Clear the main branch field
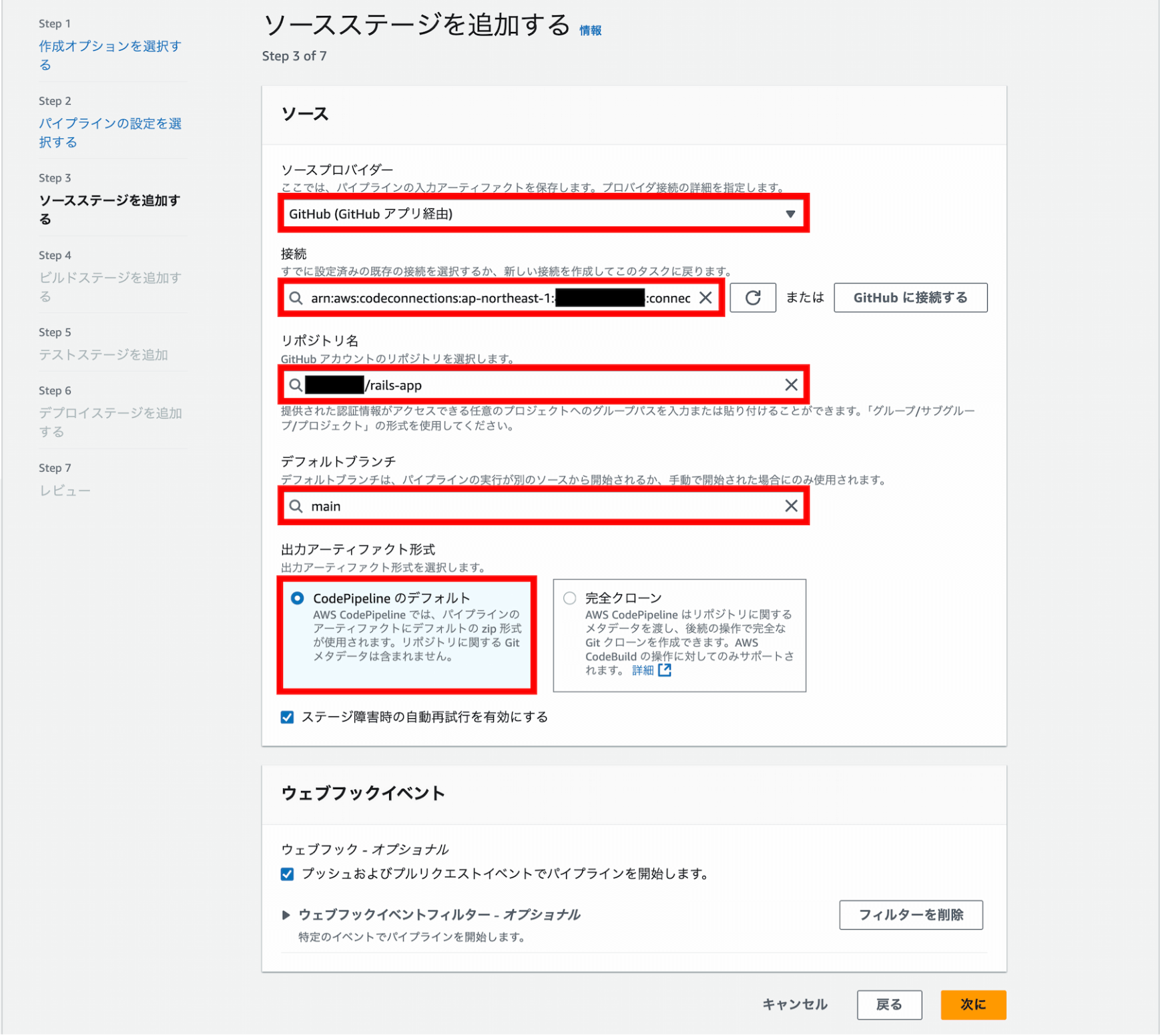 pyautogui.click(x=792, y=506)
